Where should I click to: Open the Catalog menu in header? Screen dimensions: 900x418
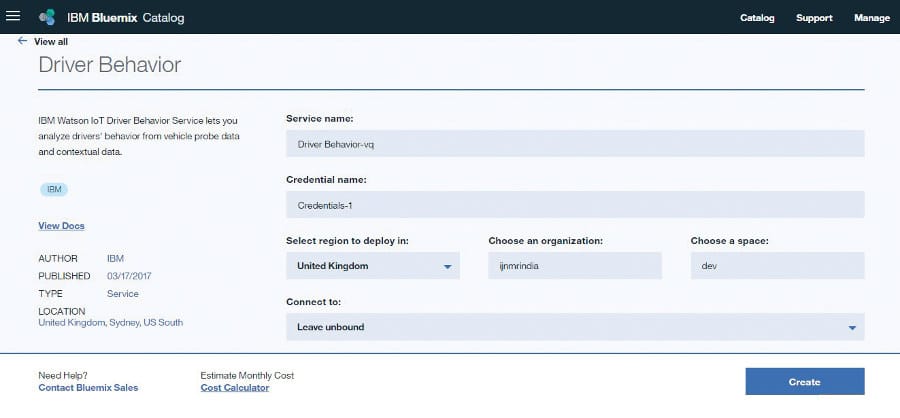tap(757, 18)
